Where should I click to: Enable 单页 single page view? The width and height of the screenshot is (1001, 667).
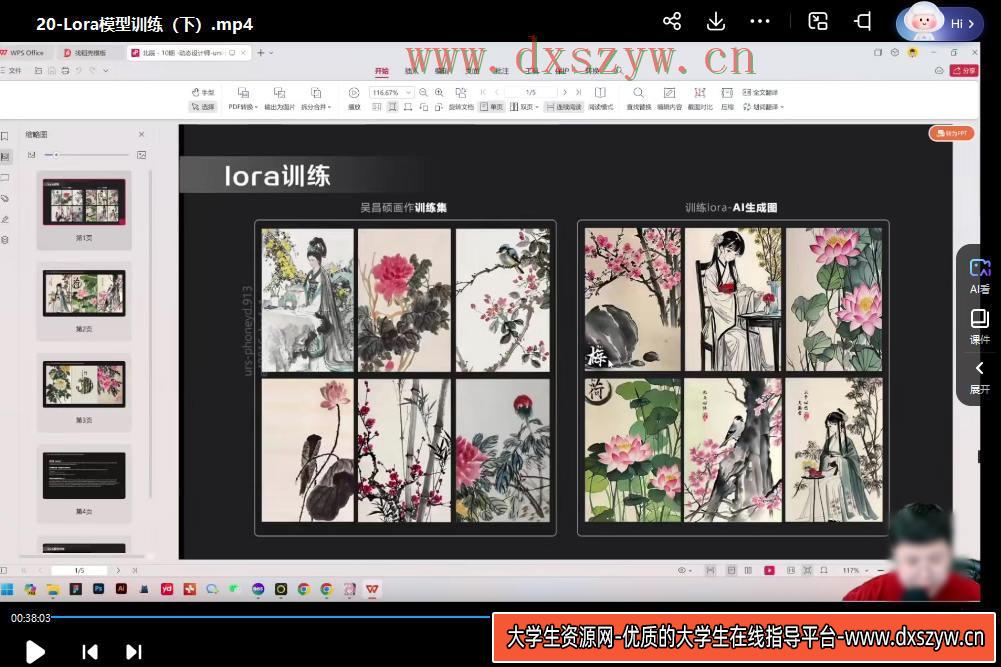492,107
